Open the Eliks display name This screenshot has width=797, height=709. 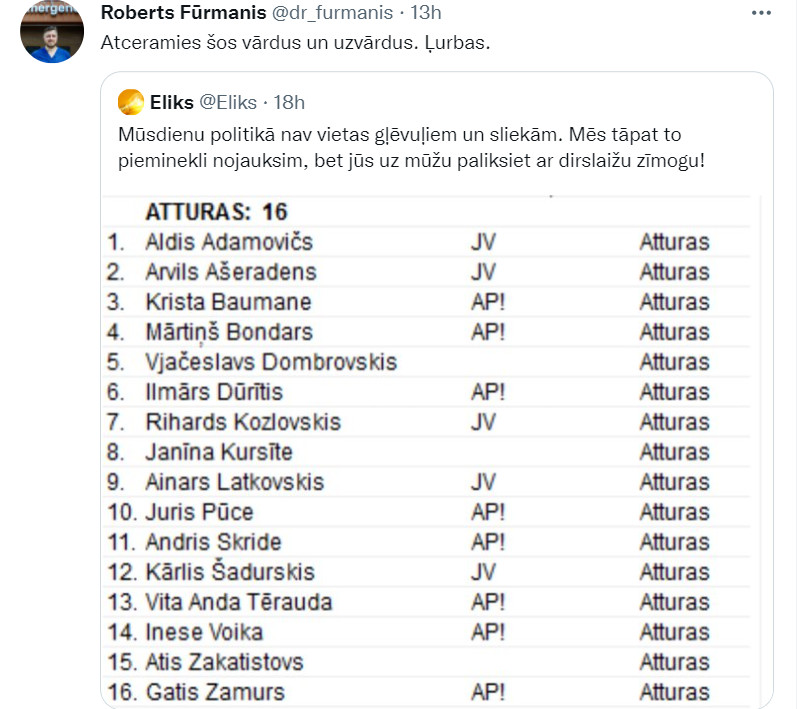171,101
